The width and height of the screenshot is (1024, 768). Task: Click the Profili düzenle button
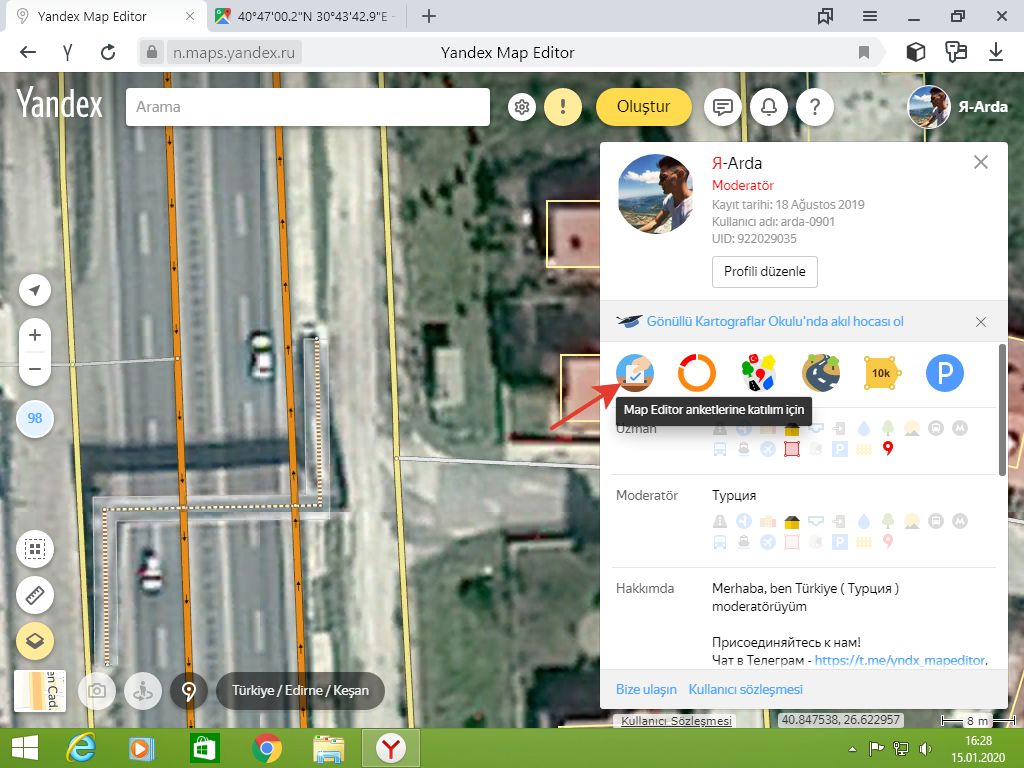[765, 272]
